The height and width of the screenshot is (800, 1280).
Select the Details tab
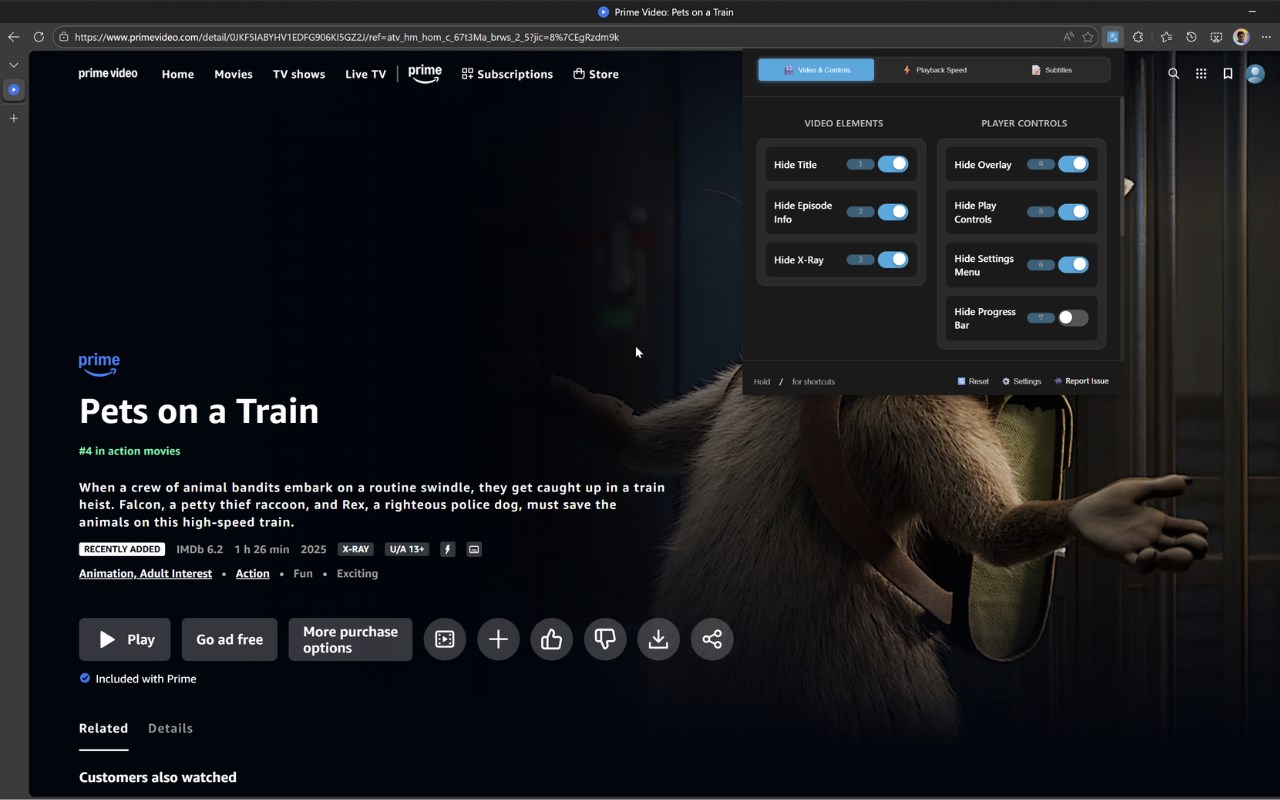170,729
